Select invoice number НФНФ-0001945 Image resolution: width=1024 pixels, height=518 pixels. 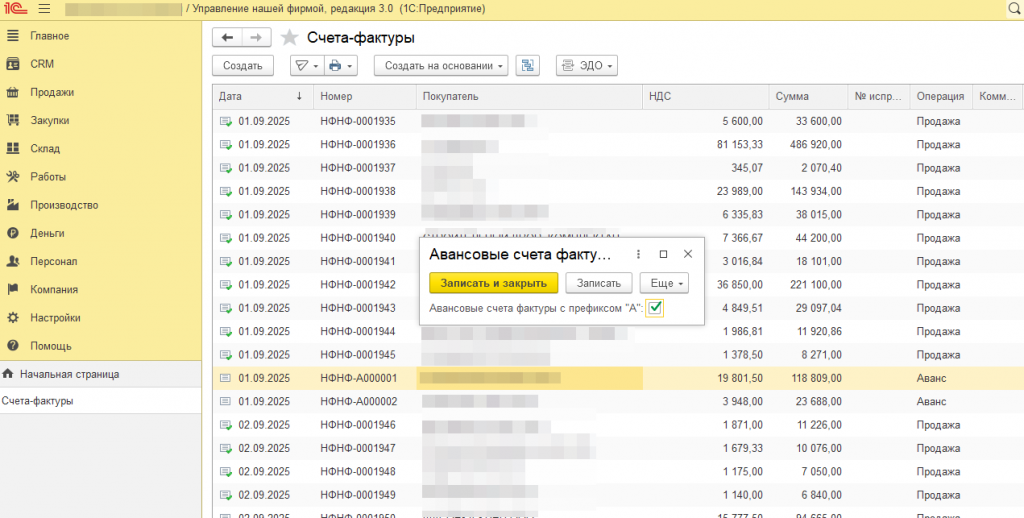pos(358,355)
